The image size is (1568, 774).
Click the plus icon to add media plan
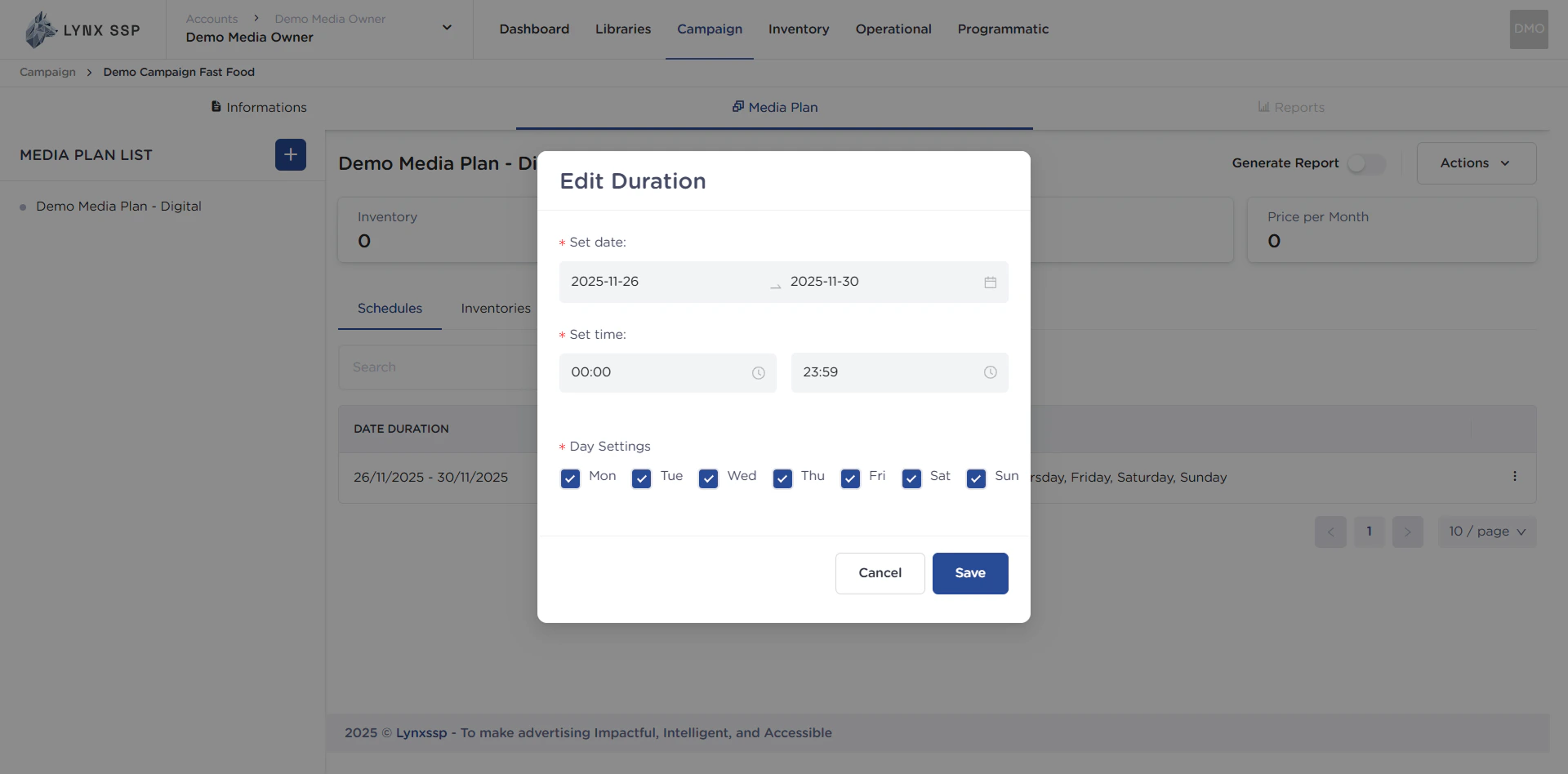(290, 154)
